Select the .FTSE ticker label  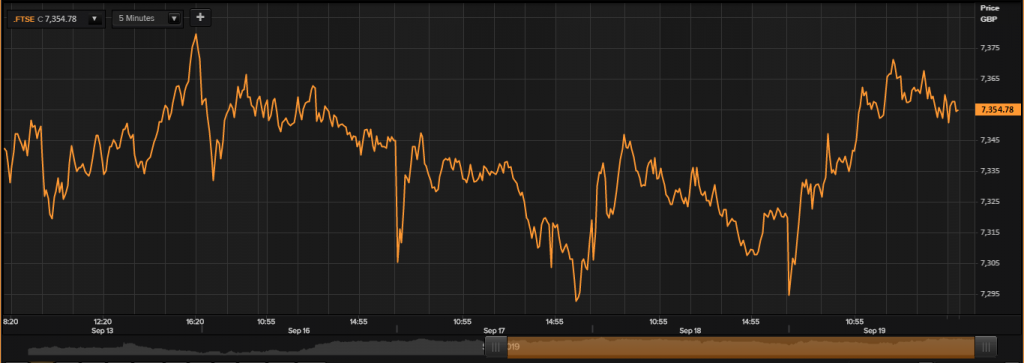(24, 19)
